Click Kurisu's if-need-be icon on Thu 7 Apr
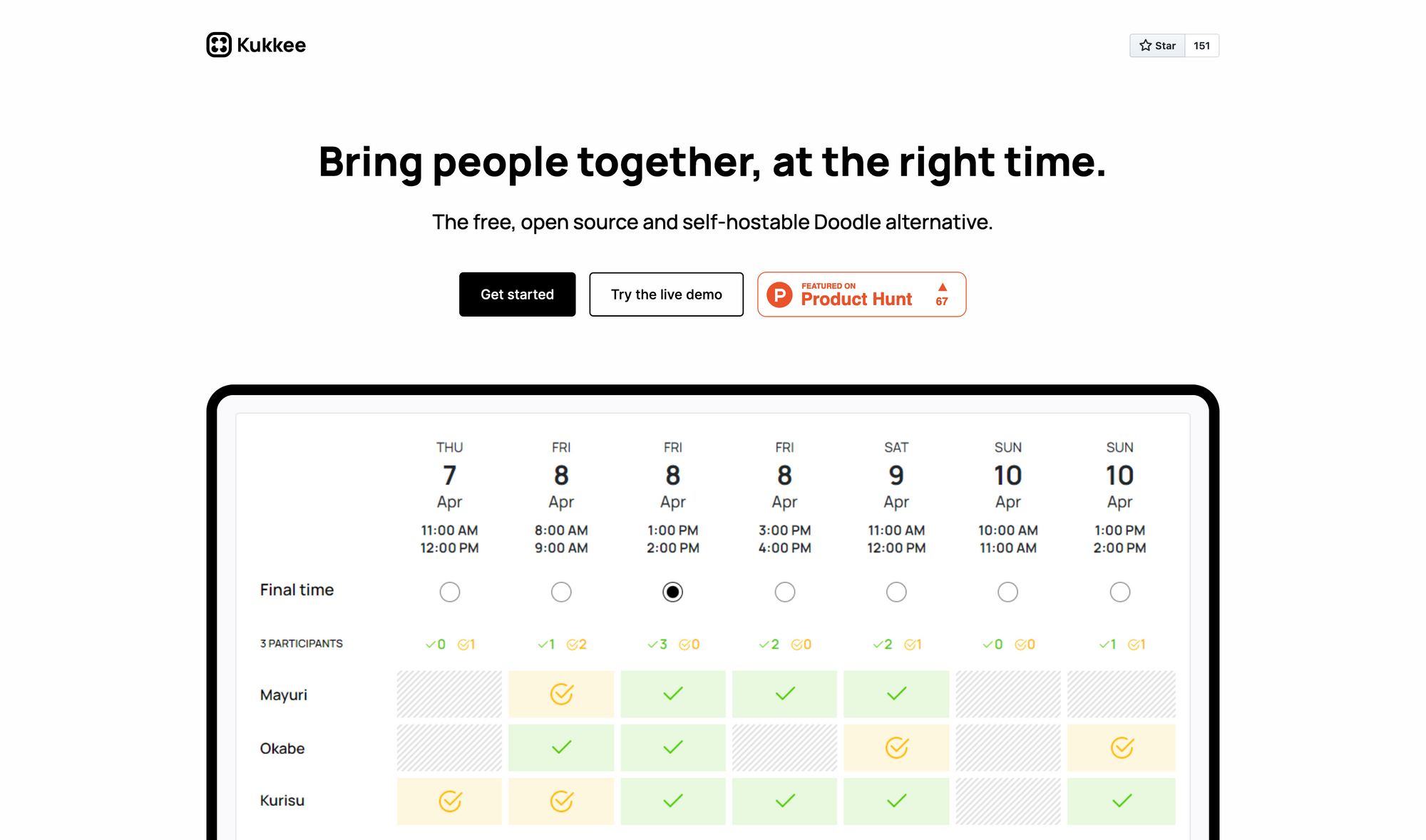 (450, 801)
